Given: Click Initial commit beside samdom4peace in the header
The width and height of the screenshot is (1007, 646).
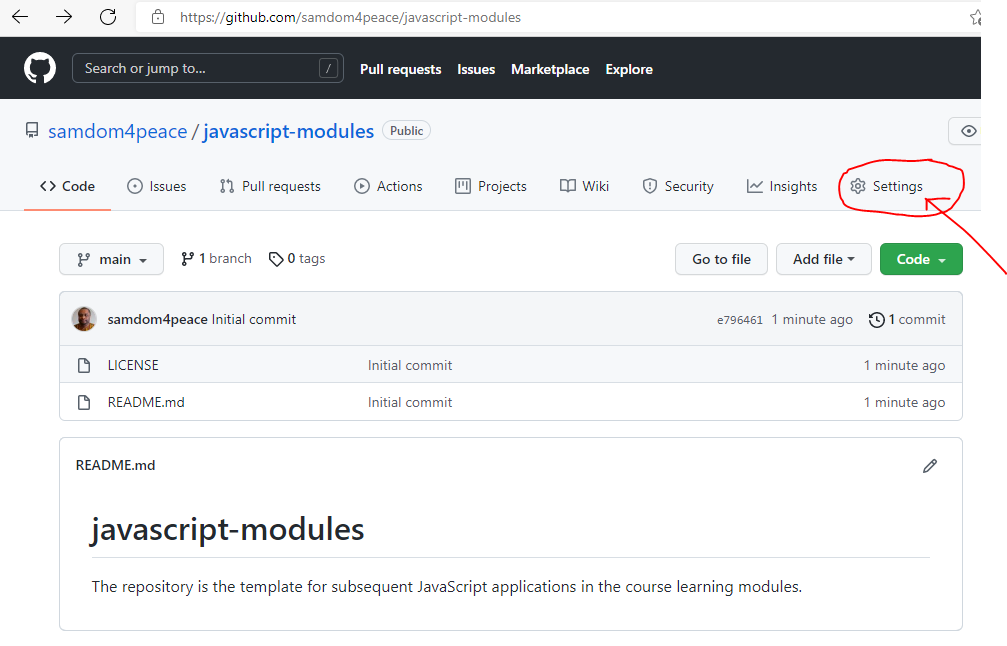Looking at the screenshot, I should click(254, 320).
